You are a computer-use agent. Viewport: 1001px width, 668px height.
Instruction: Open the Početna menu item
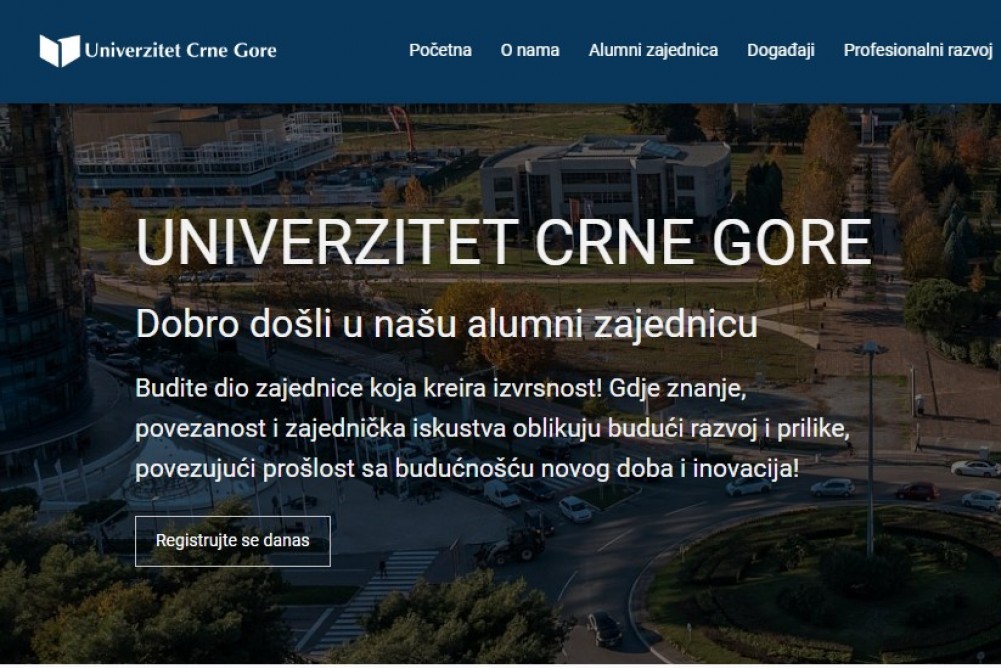pos(440,50)
